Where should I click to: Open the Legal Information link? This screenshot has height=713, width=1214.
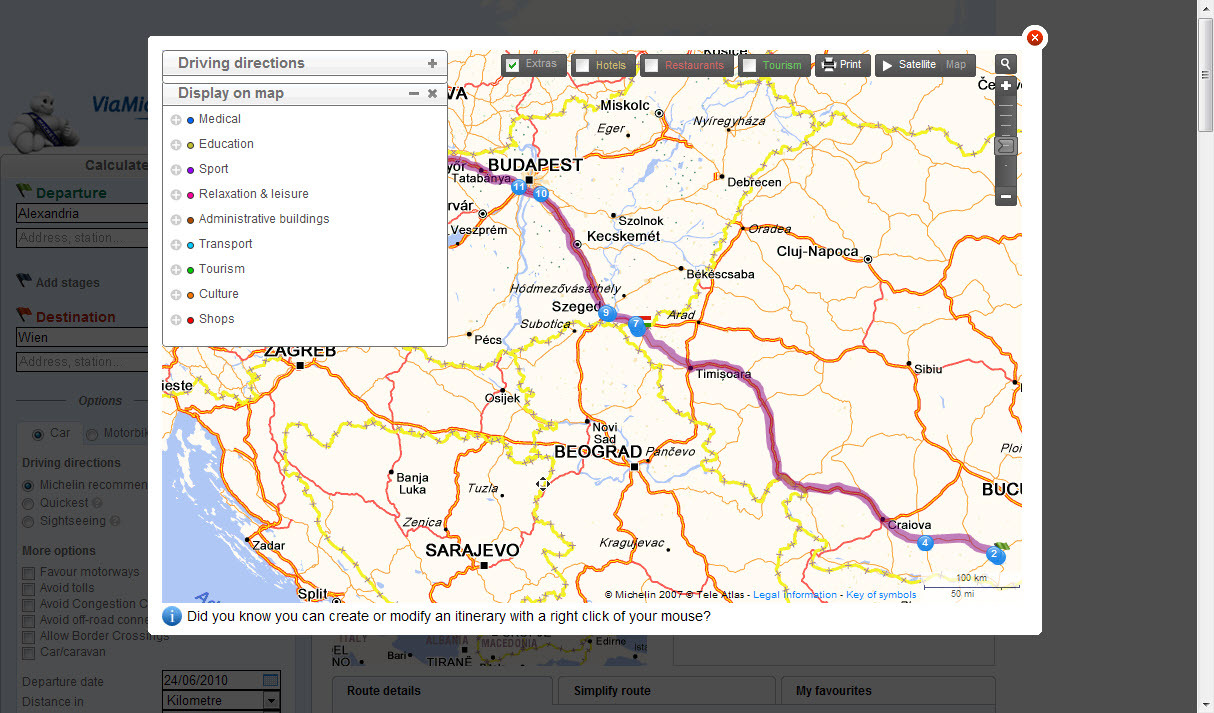[x=795, y=595]
